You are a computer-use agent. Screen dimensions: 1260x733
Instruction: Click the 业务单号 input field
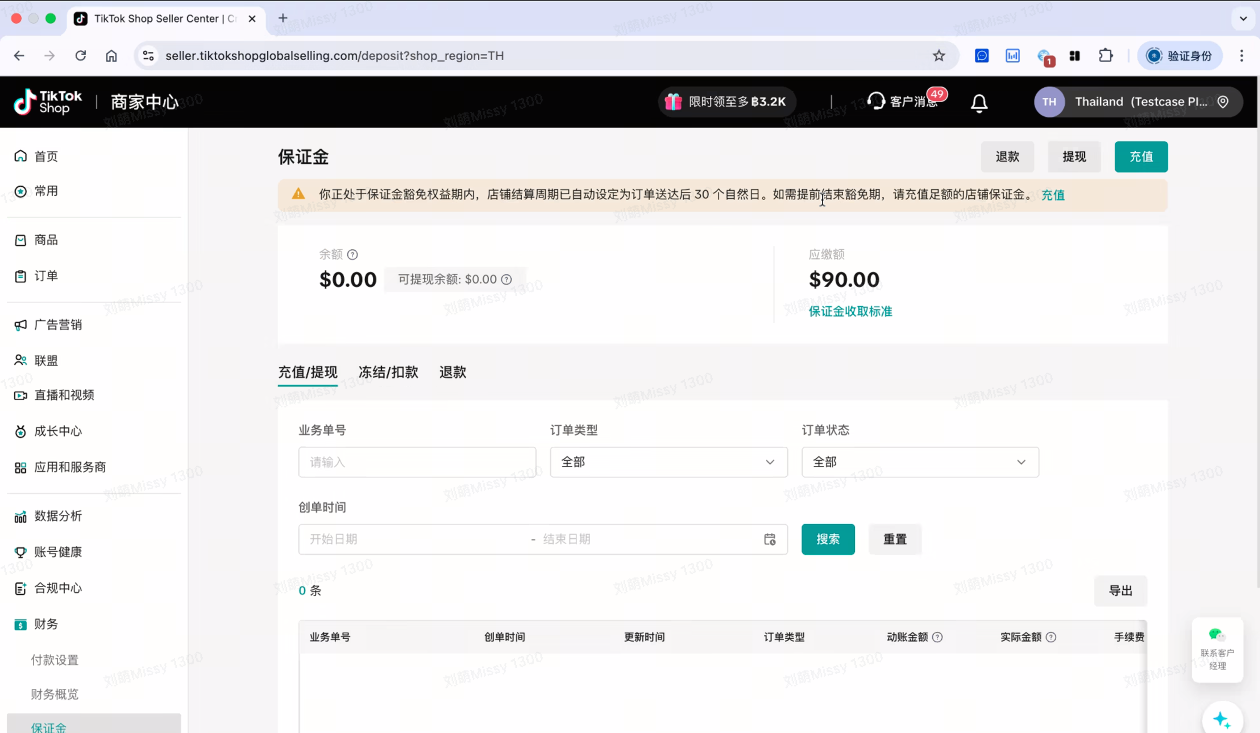pos(417,462)
